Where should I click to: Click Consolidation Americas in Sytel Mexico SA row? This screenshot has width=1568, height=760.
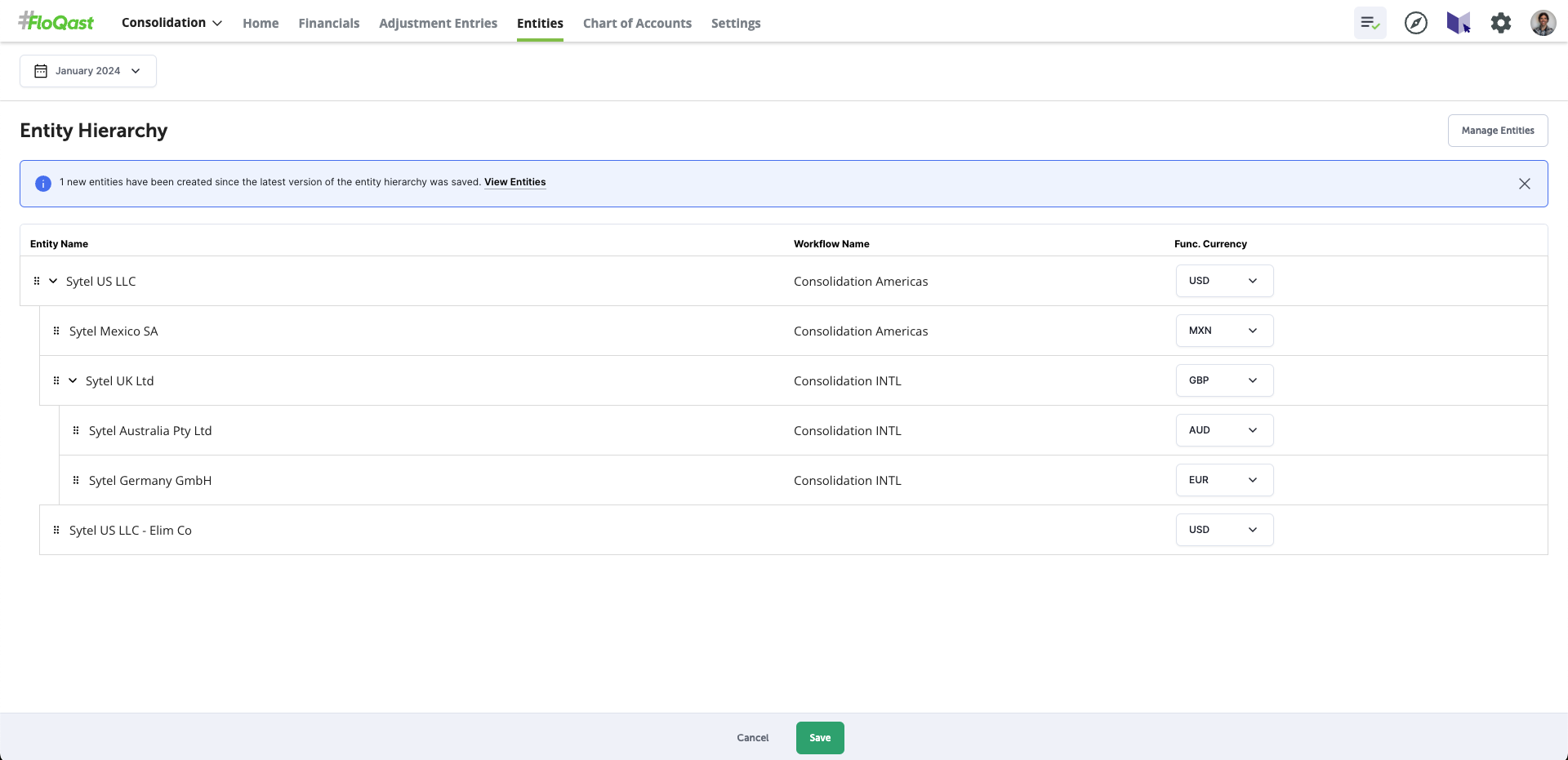tap(861, 331)
